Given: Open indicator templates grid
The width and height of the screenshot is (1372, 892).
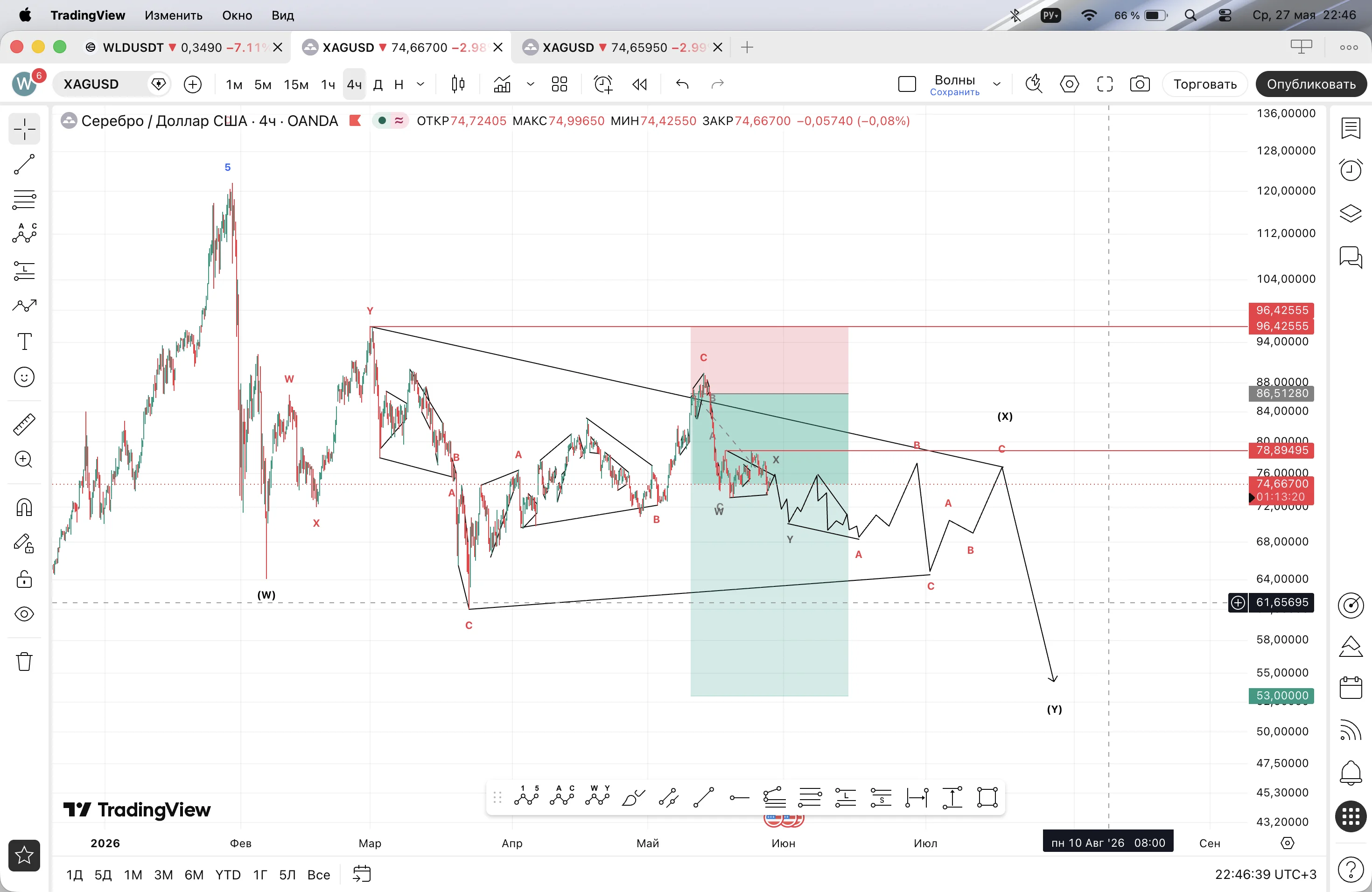Looking at the screenshot, I should click(559, 84).
